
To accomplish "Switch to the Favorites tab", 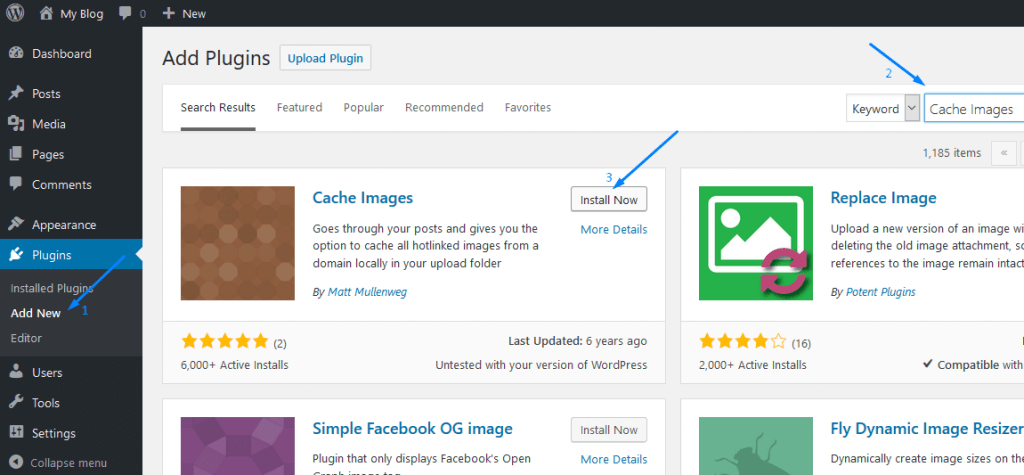I will [x=528, y=108].
